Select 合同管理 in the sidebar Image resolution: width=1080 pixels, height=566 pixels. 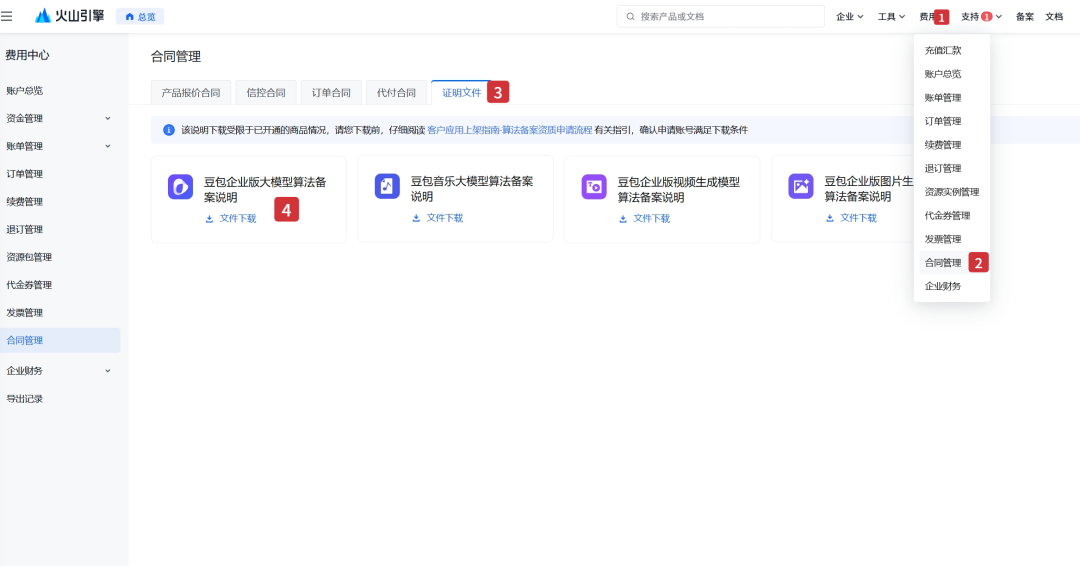point(60,340)
